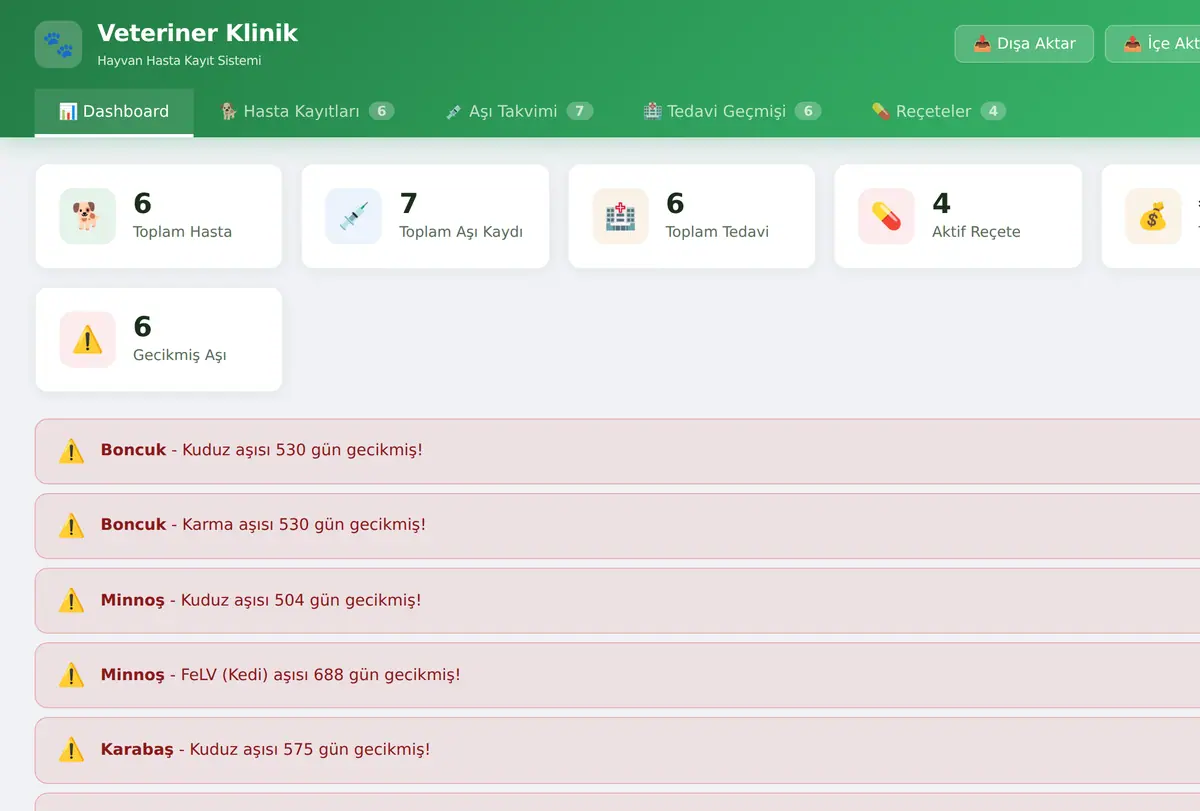Click number 4 in Aktif Reçete card
The image size is (1200, 811).
941,203
